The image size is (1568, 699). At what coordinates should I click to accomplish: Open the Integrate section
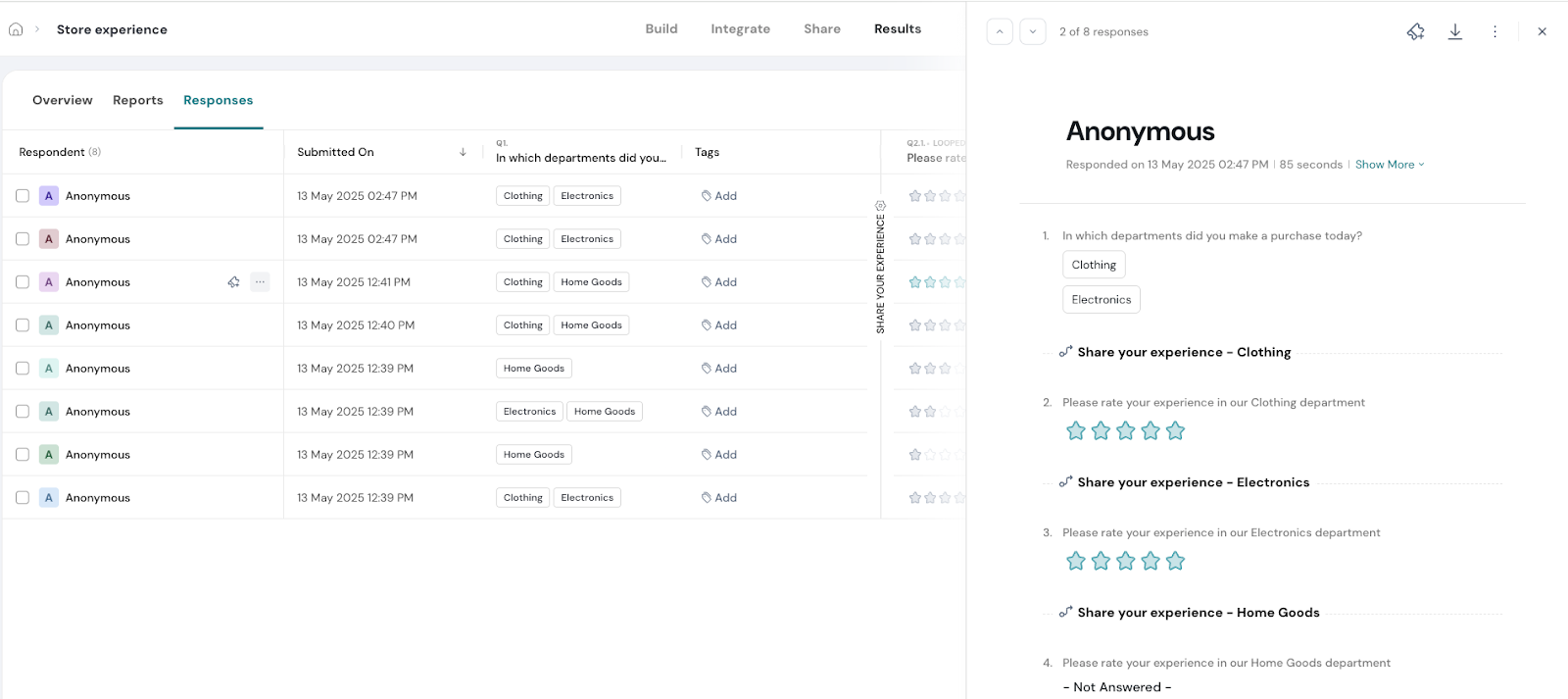(740, 28)
